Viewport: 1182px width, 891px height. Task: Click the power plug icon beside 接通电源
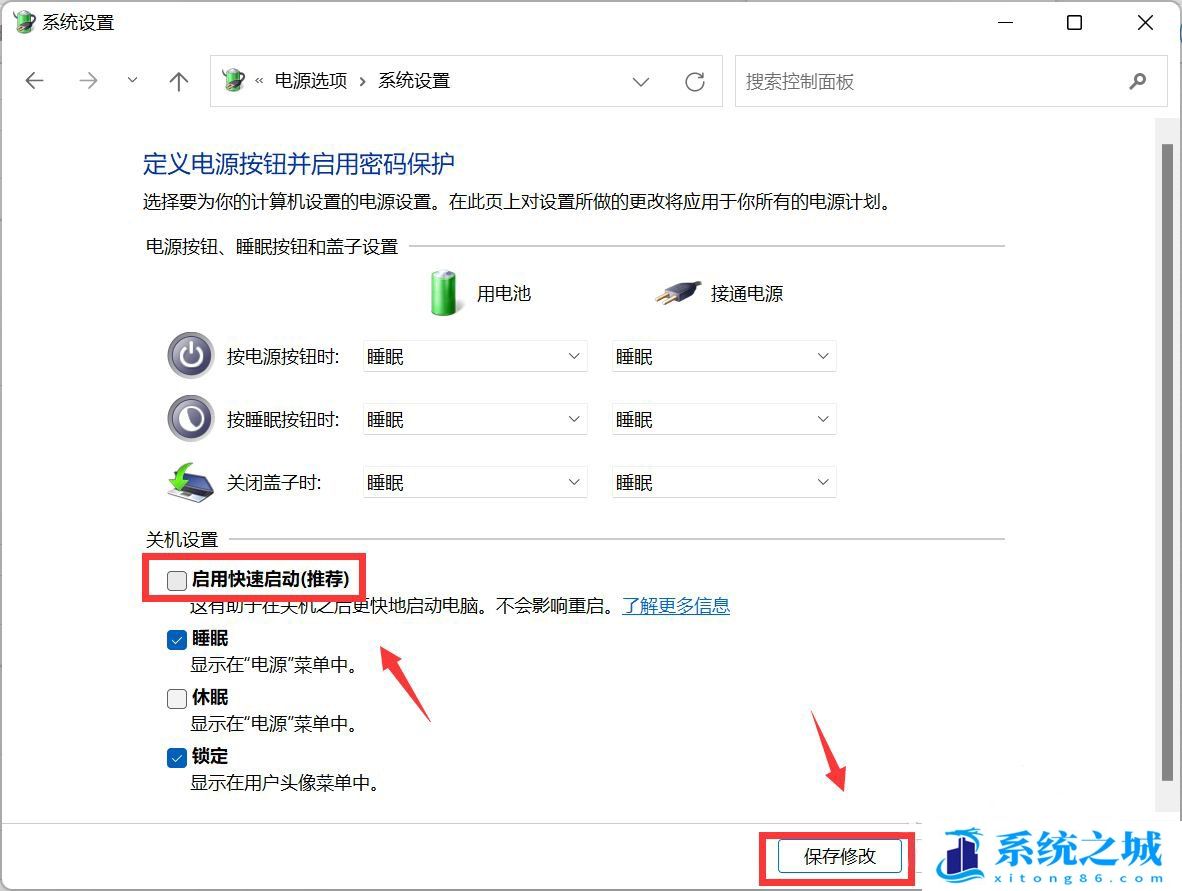click(676, 291)
